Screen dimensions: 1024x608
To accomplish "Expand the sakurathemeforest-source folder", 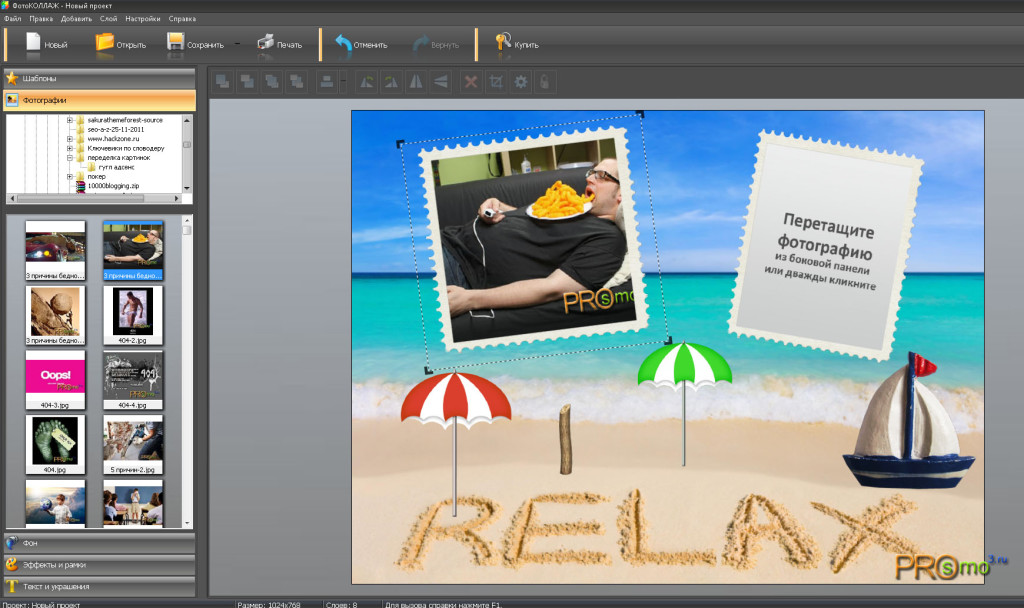I will click(x=71, y=120).
